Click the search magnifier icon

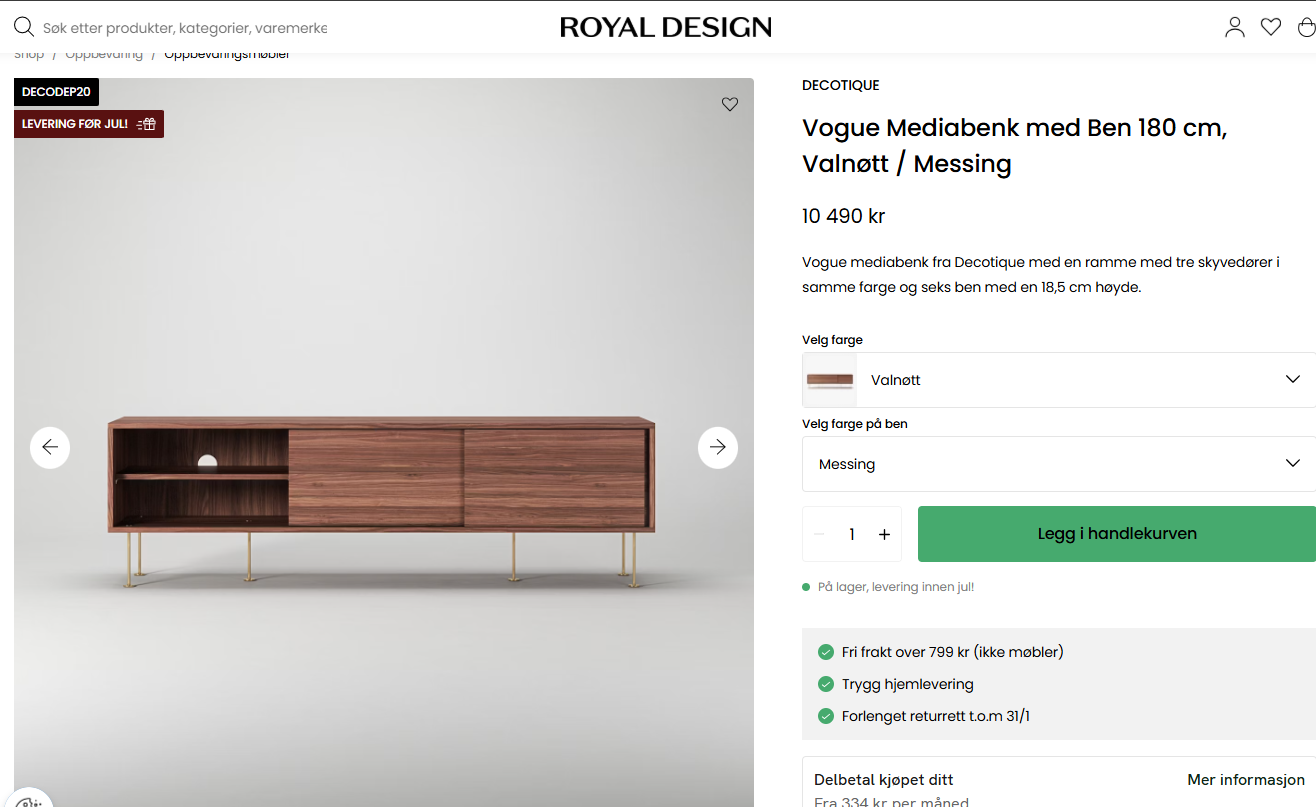23,27
